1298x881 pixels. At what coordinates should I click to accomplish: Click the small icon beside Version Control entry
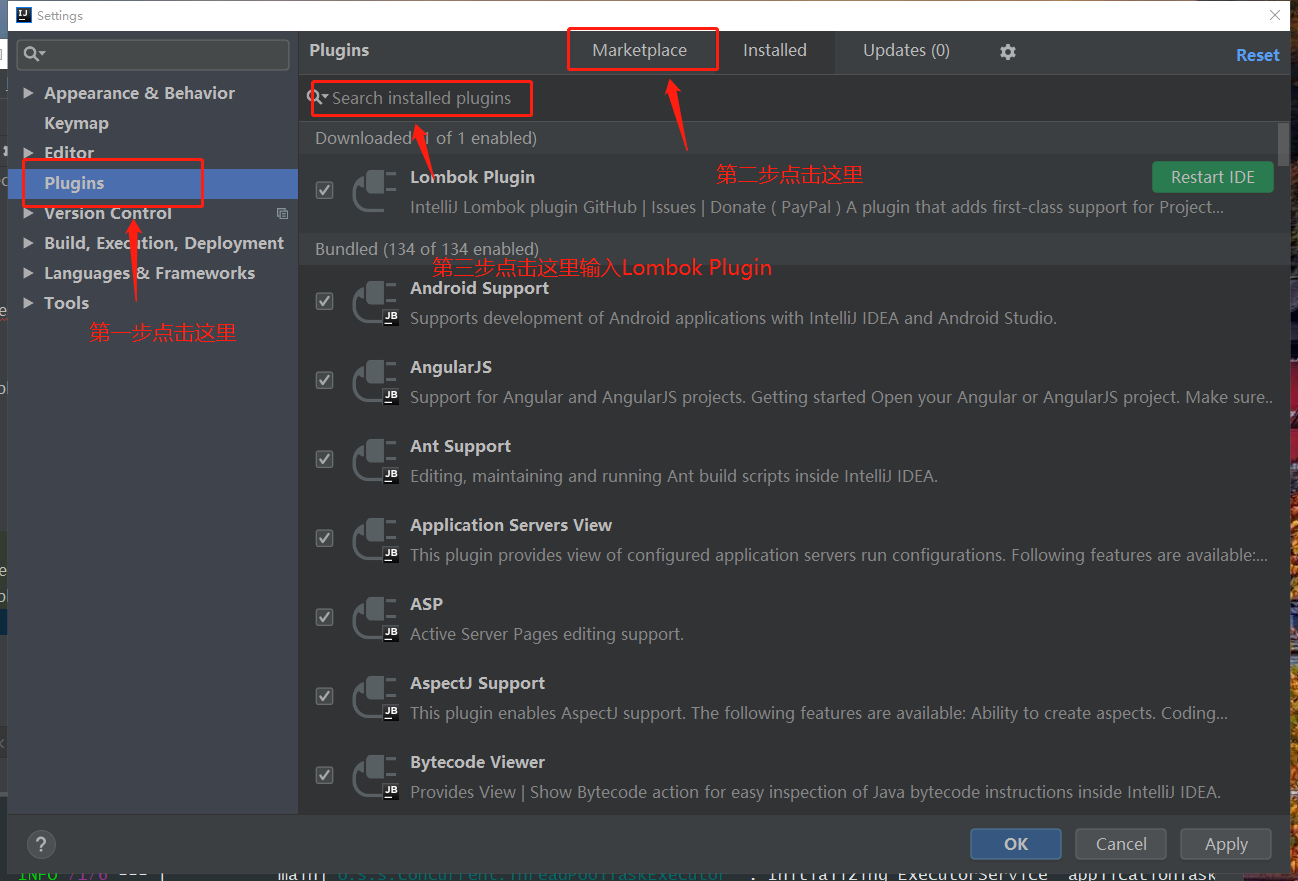[x=282, y=213]
